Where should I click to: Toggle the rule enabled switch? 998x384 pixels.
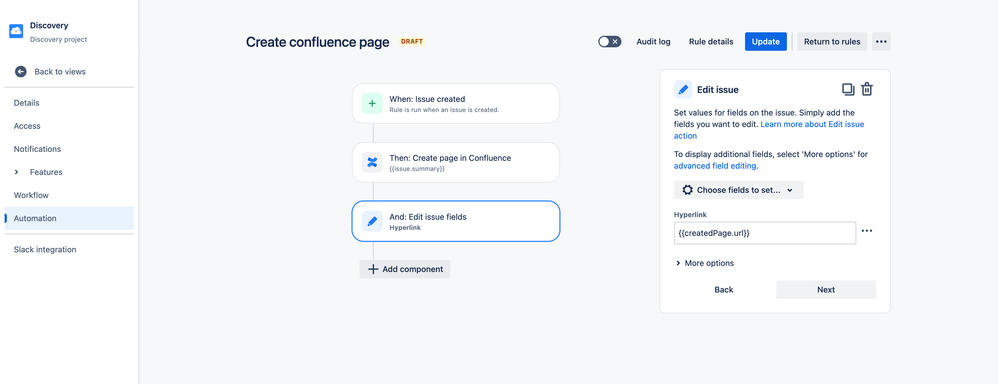pyautogui.click(x=610, y=41)
